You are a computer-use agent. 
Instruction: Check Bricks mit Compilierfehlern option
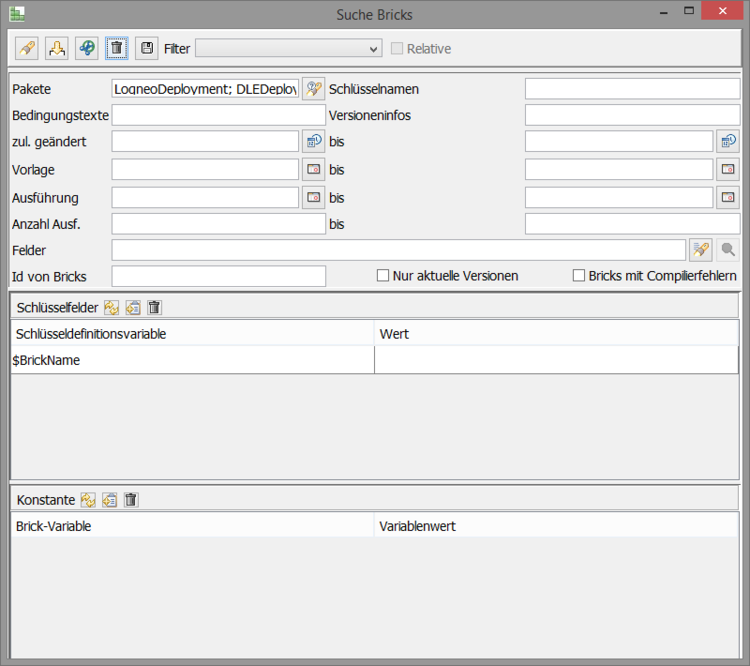[579, 276]
